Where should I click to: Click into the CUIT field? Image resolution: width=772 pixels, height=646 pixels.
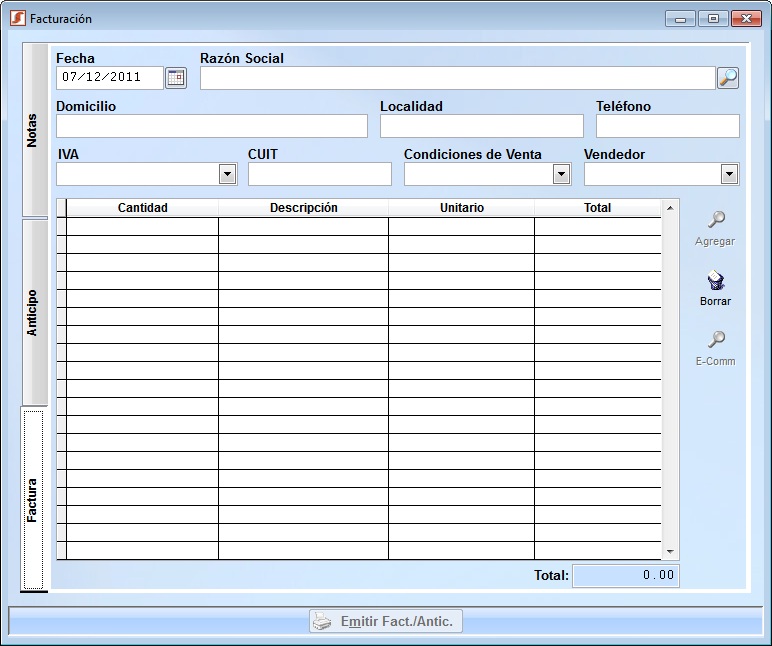click(x=320, y=174)
